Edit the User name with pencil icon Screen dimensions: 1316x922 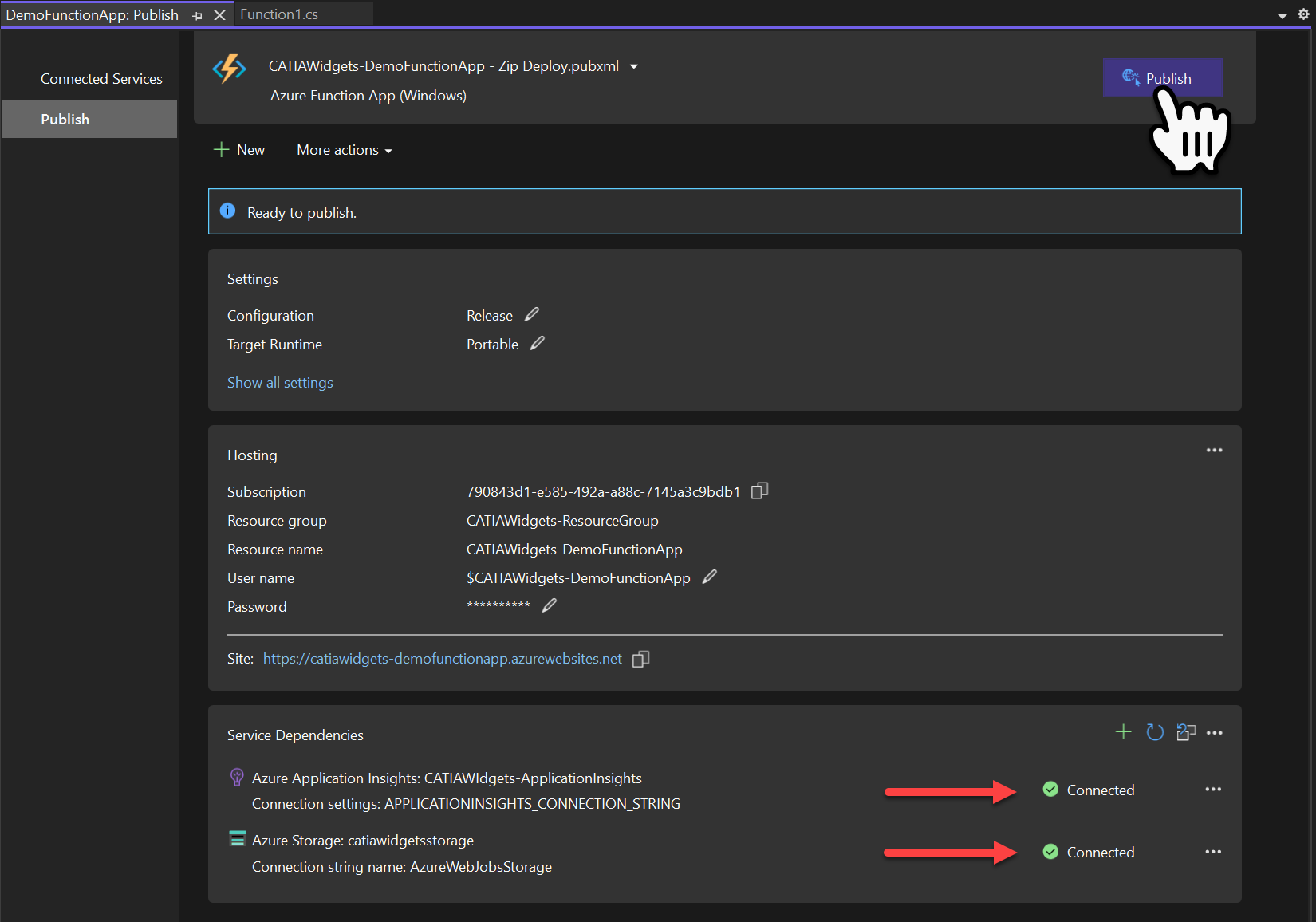[709, 577]
